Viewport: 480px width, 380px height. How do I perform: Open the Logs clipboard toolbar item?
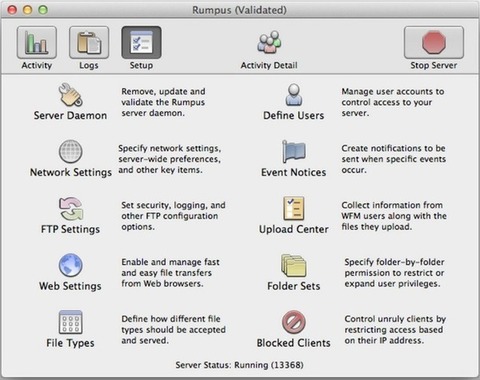pos(89,43)
